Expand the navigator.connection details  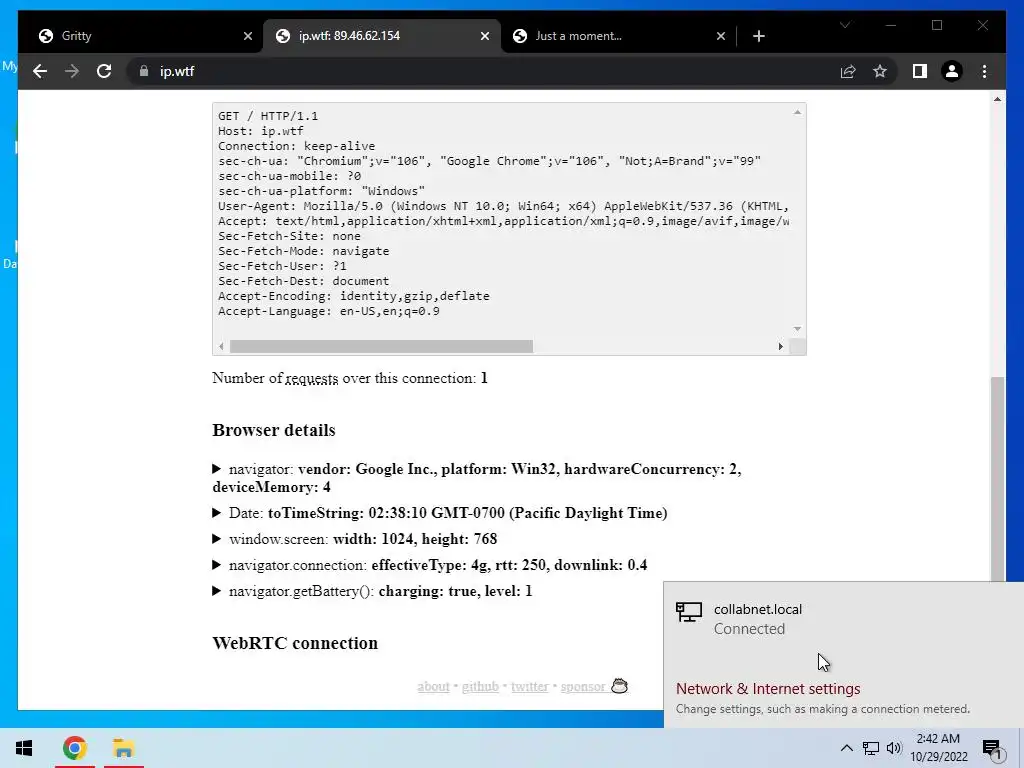(x=430, y=566)
